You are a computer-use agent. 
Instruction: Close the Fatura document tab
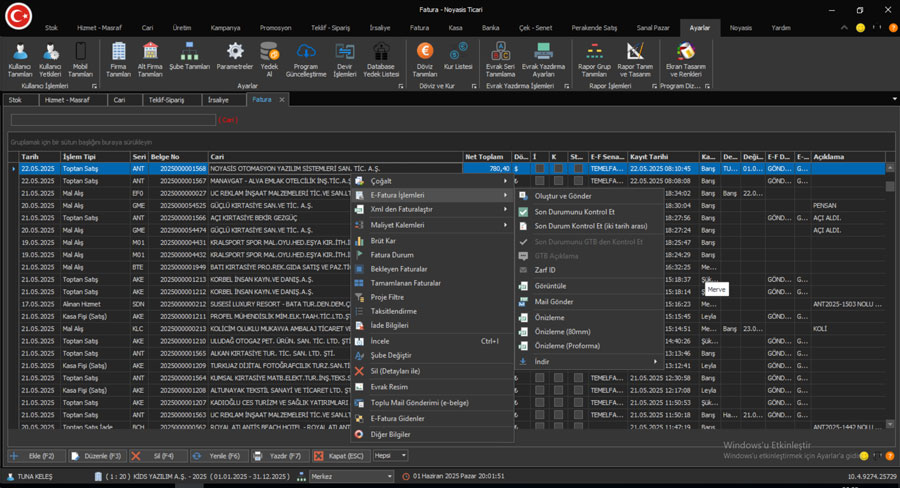pos(282,100)
